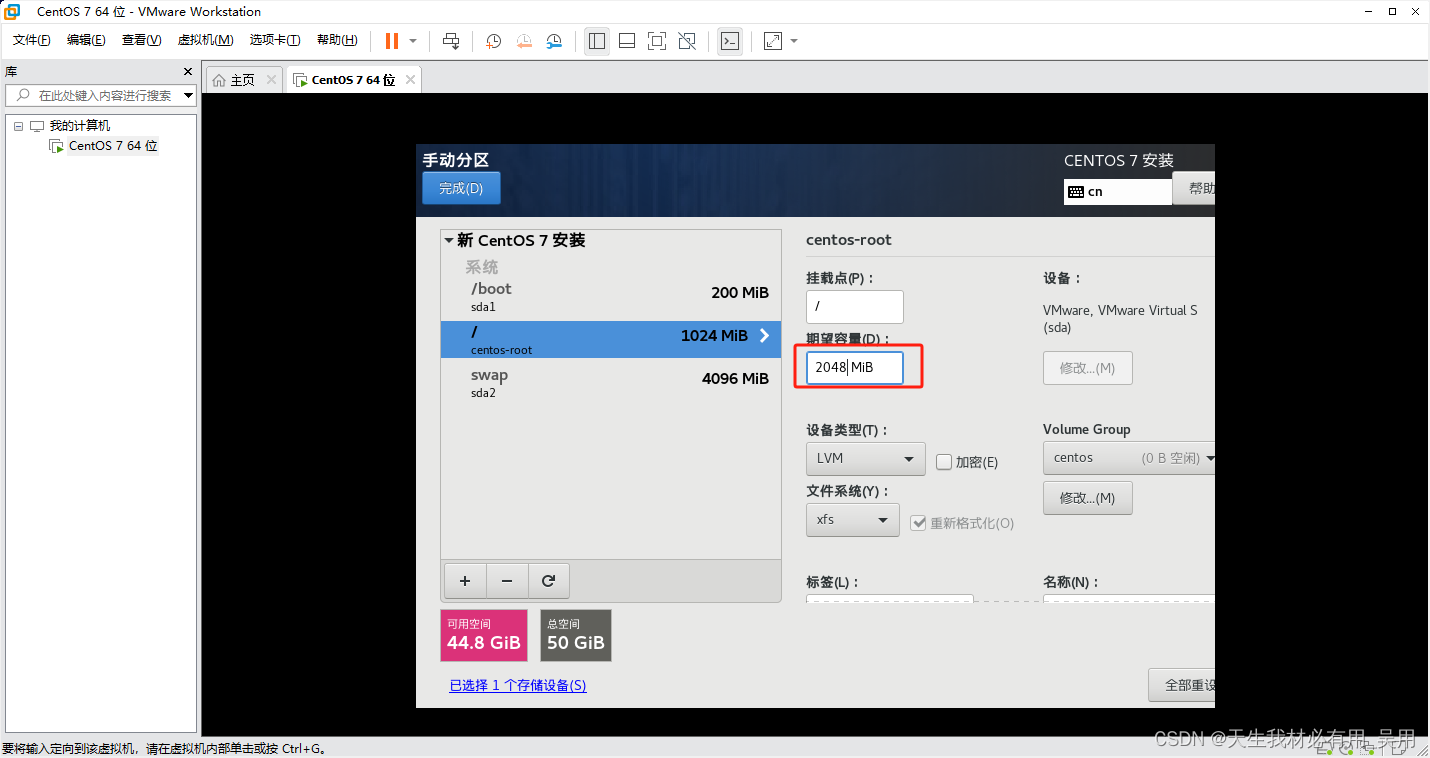Click the 修改 button under Volume Group
Viewport: 1430px width, 758px height.
click(x=1087, y=498)
